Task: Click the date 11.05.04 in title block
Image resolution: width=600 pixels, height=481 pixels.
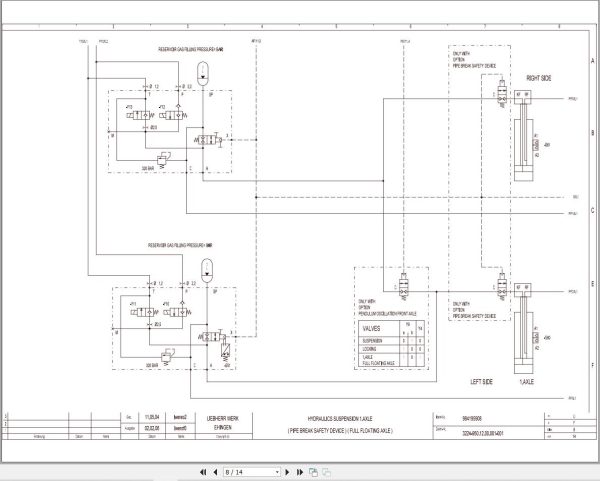Action: (152, 417)
